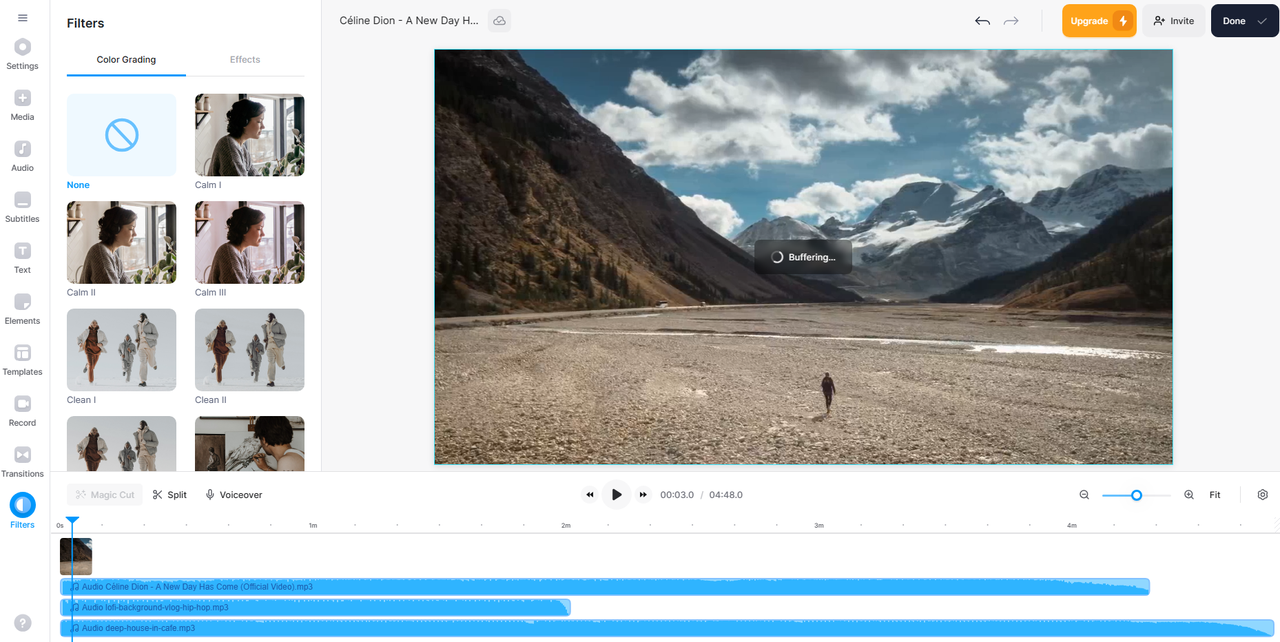Image resolution: width=1280 pixels, height=642 pixels.
Task: Rewind with the skip back button
Action: pos(590,495)
